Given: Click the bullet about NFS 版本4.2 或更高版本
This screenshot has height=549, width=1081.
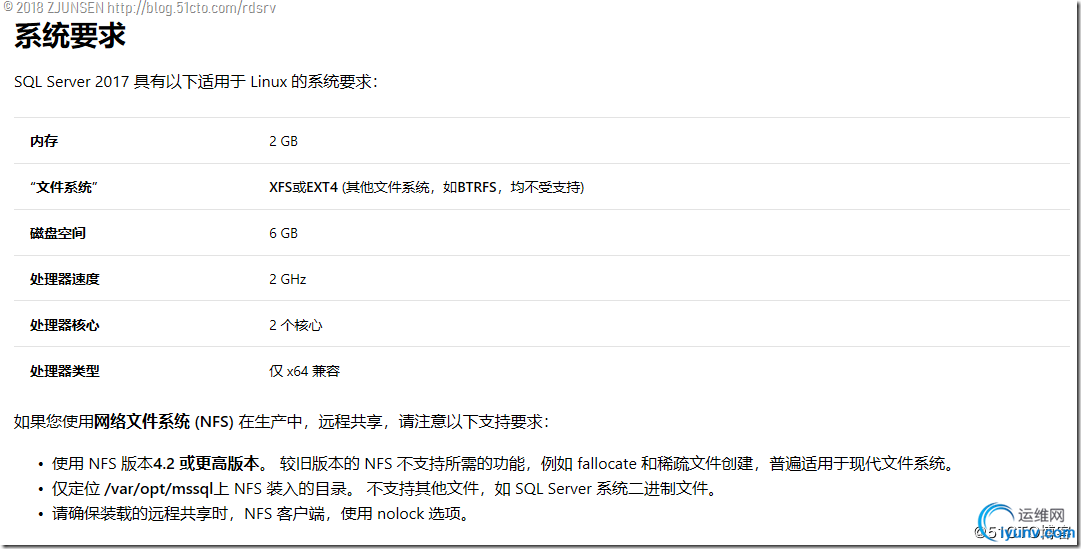Looking at the screenshot, I should pyautogui.click(x=504, y=463).
